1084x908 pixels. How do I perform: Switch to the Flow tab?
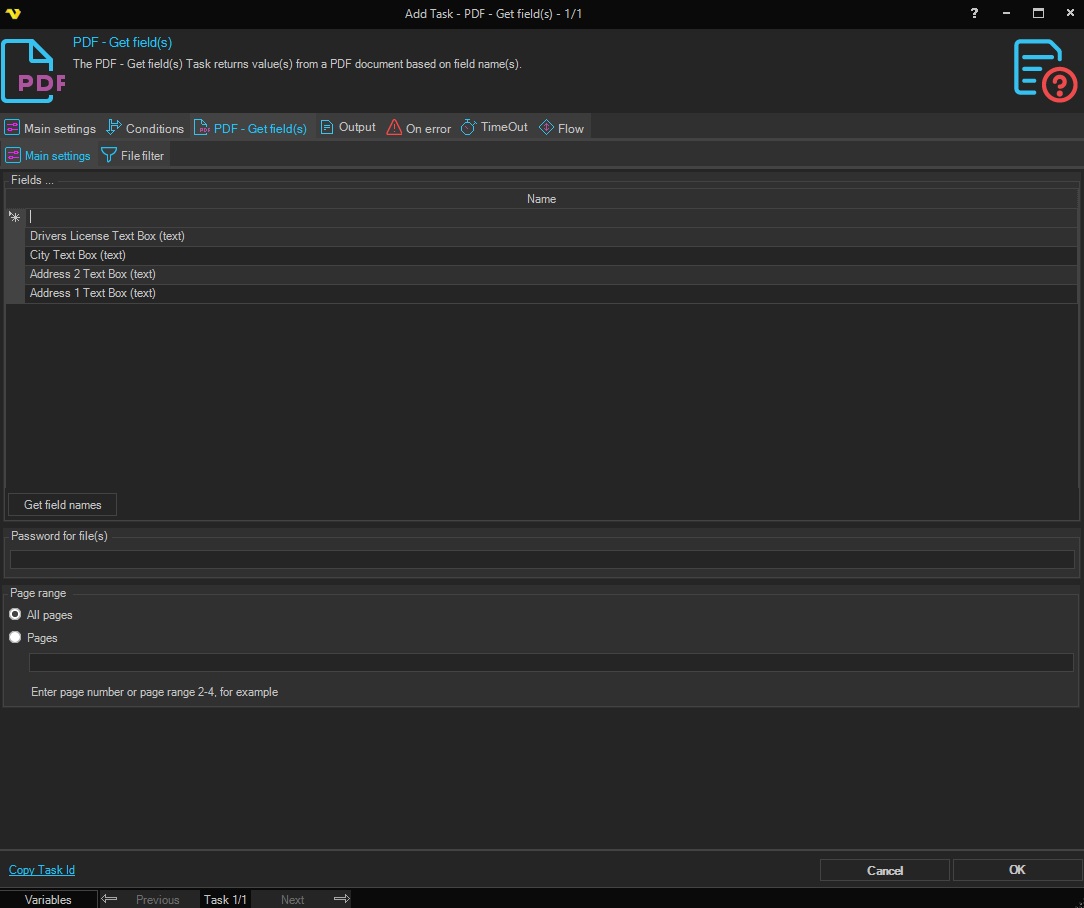[561, 128]
